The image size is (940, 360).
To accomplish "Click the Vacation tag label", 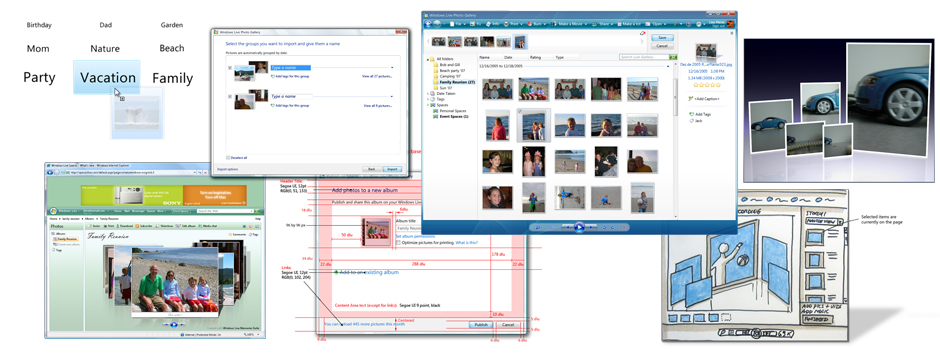I will point(108,77).
